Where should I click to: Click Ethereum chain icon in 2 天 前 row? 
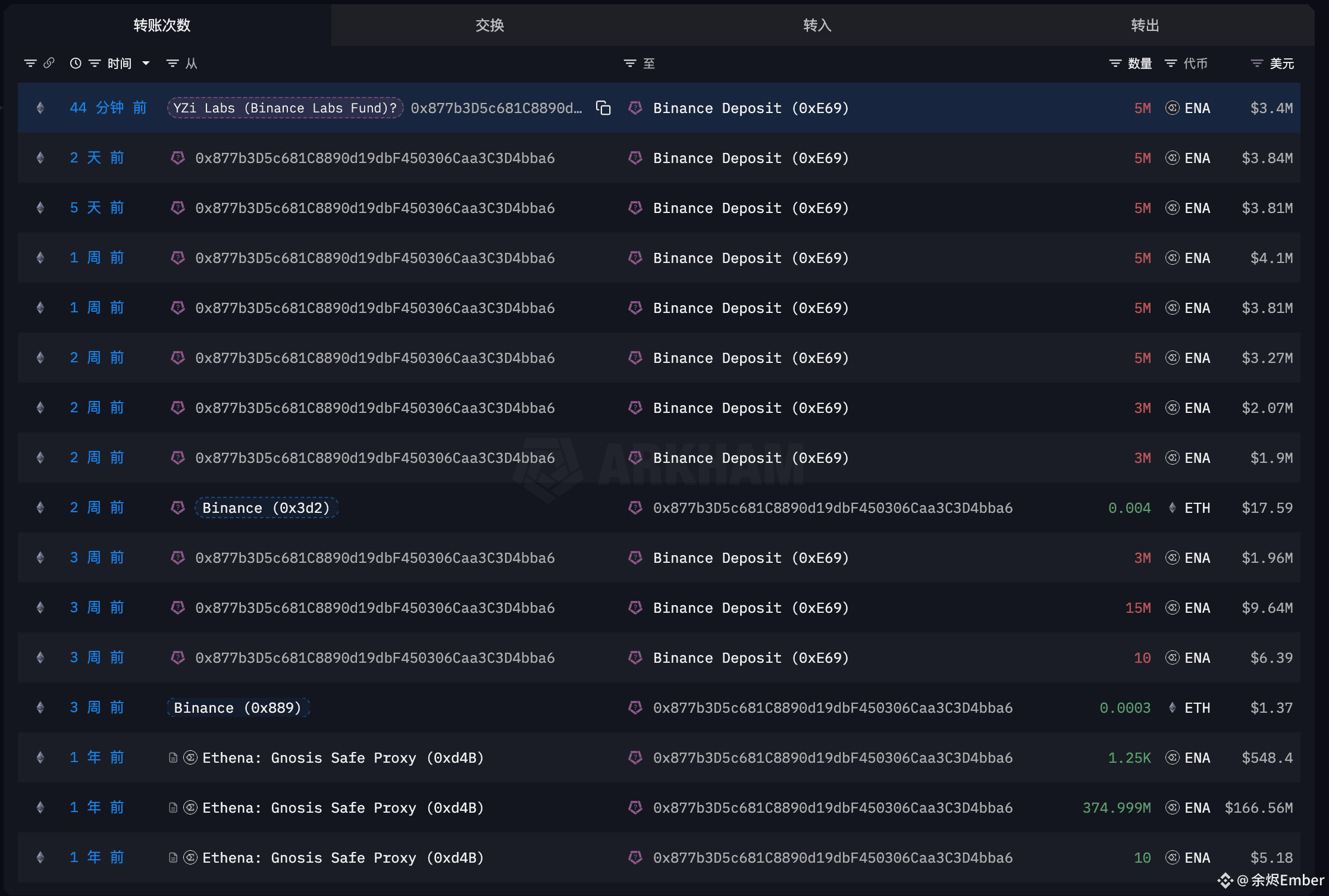coord(40,158)
